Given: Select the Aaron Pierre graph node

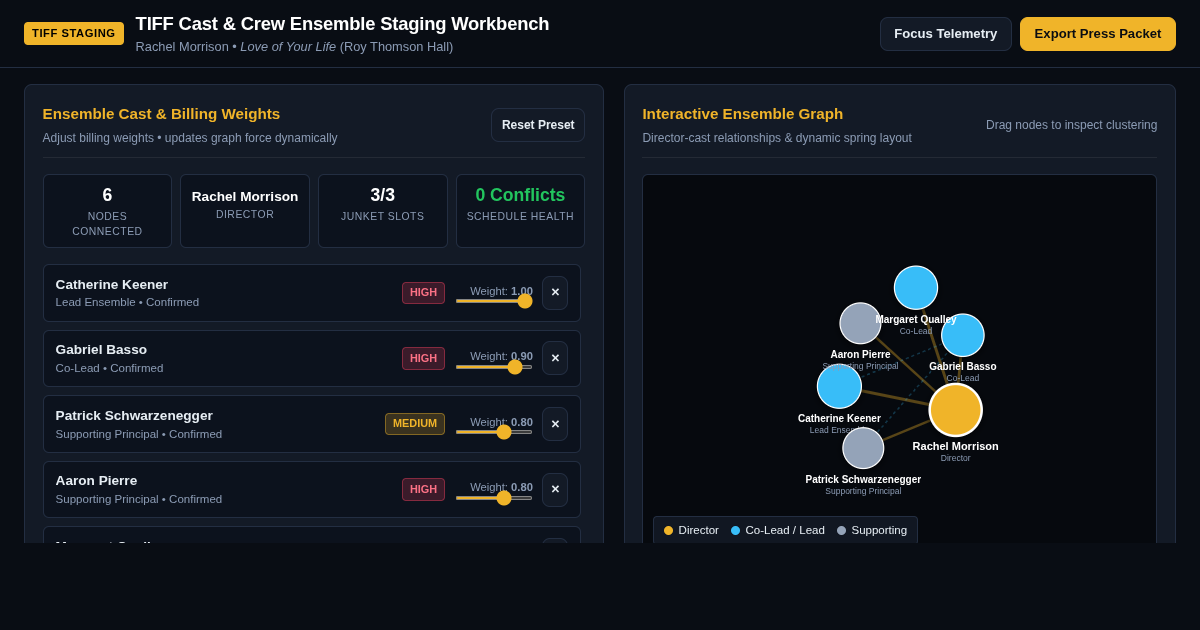Looking at the screenshot, I should [860, 323].
